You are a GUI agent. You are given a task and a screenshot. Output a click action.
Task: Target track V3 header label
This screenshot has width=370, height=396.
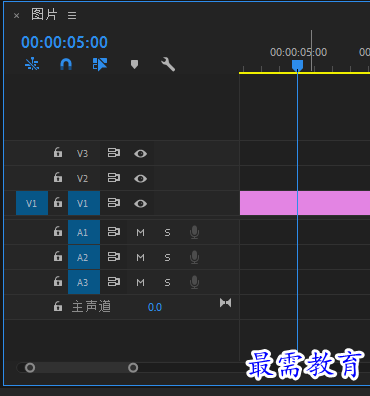[83, 153]
